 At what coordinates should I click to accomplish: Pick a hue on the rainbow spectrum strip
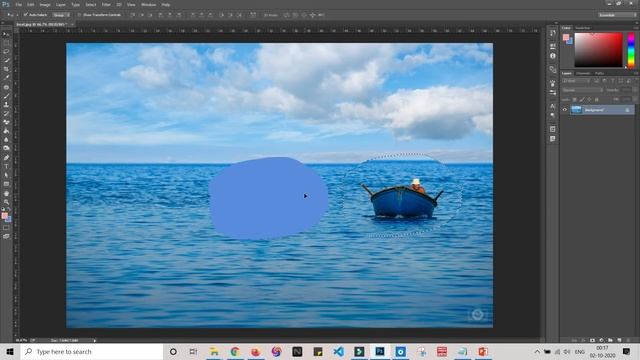pyautogui.click(x=631, y=50)
